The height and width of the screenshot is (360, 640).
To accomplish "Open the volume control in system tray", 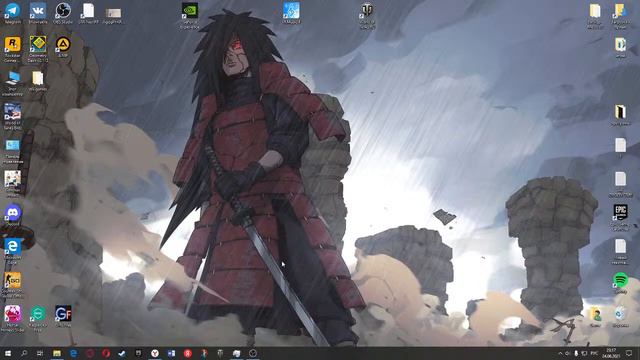I will (x=567, y=353).
